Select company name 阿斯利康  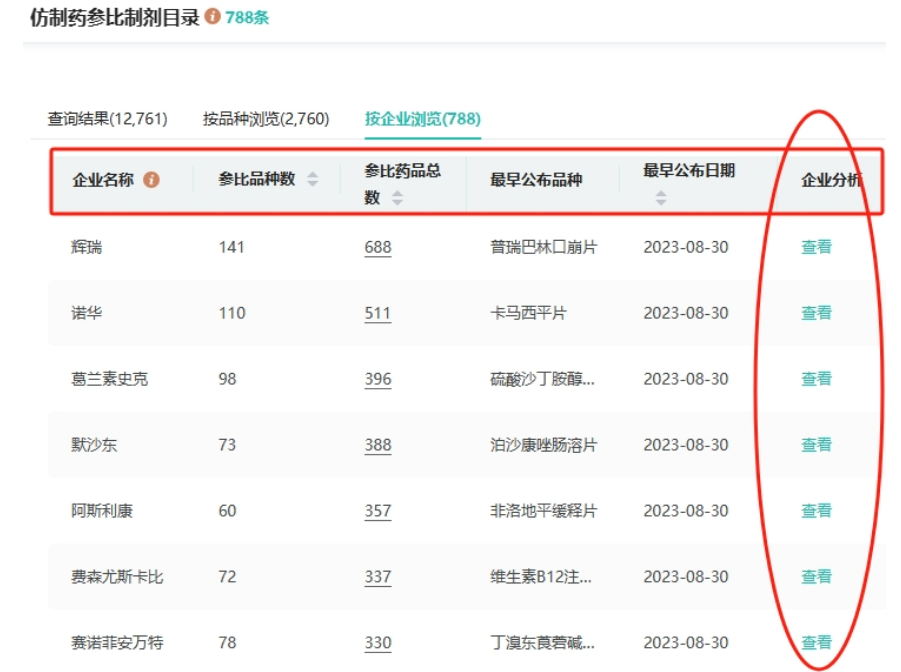(102, 511)
